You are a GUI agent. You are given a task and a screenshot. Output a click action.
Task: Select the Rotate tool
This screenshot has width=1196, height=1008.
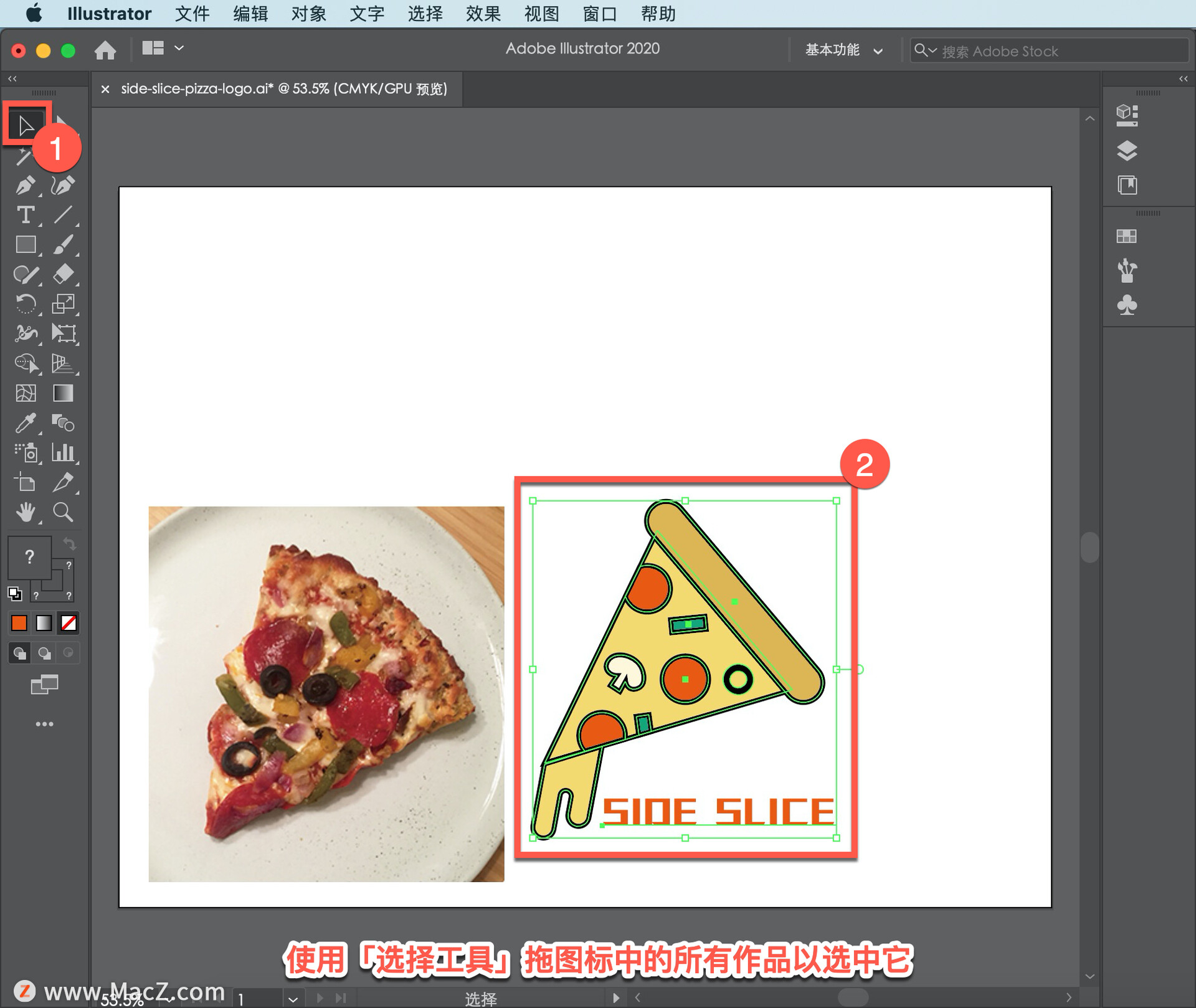coord(26,304)
